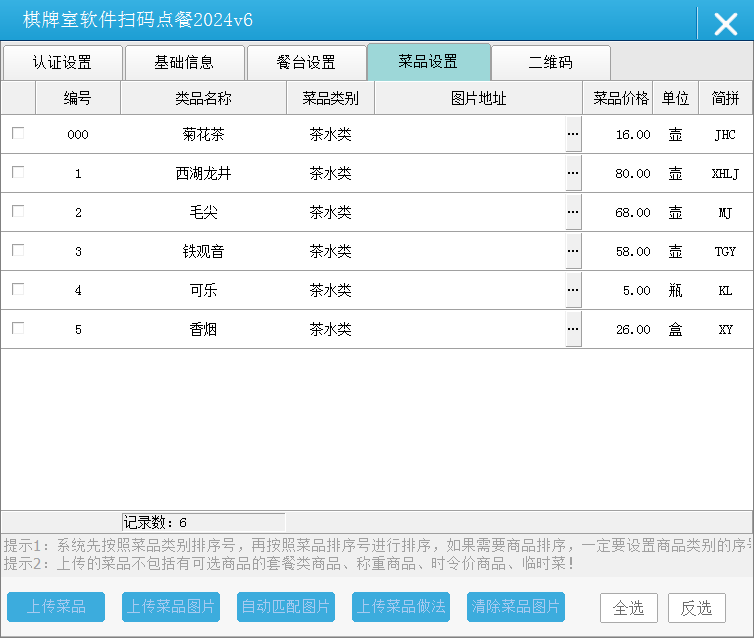
Task: Go to the 餐台设置 tab
Action: coord(306,62)
